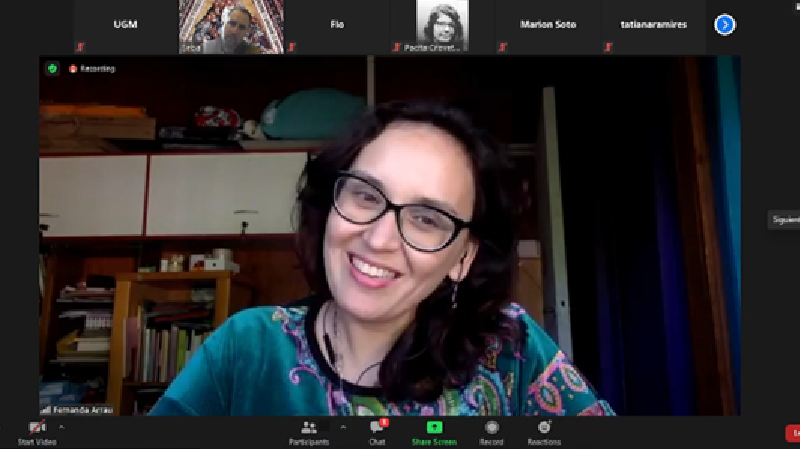Viewport: 800px width, 449px height.
Task: Expand video options caret beside Start Video
Action: tap(61, 427)
